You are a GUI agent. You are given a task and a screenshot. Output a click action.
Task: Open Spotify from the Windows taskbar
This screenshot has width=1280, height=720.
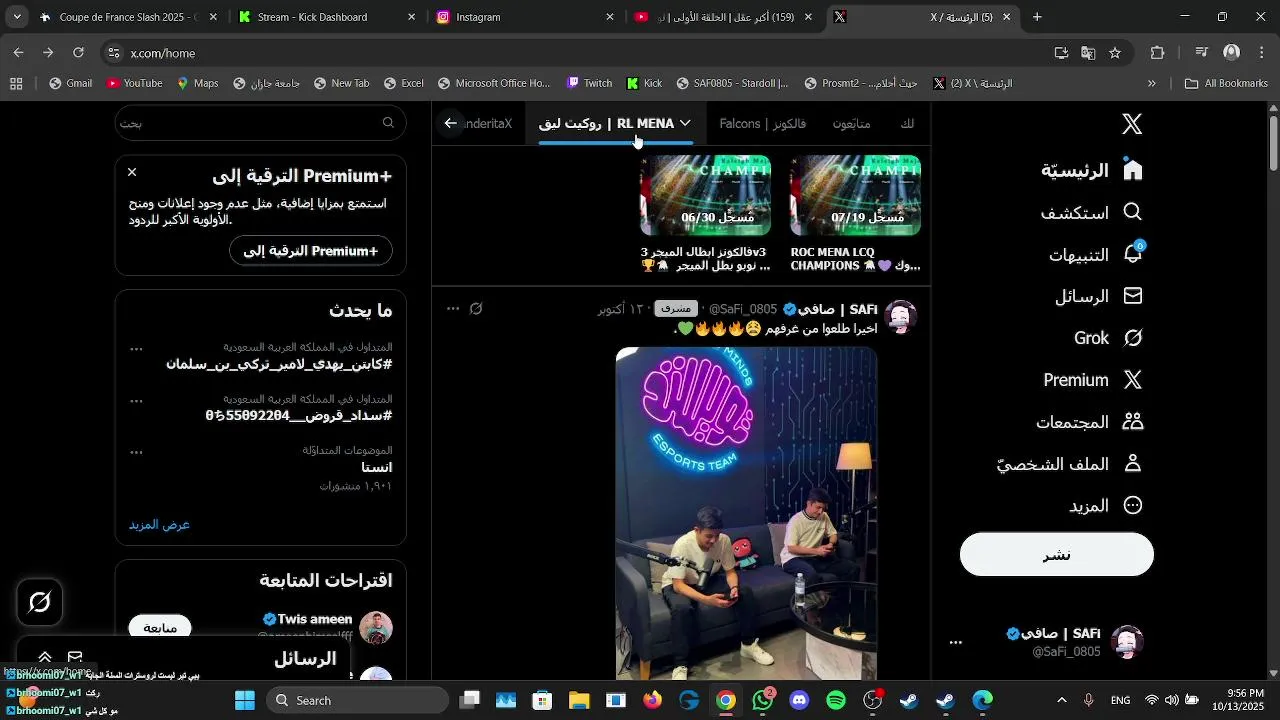[836, 700]
